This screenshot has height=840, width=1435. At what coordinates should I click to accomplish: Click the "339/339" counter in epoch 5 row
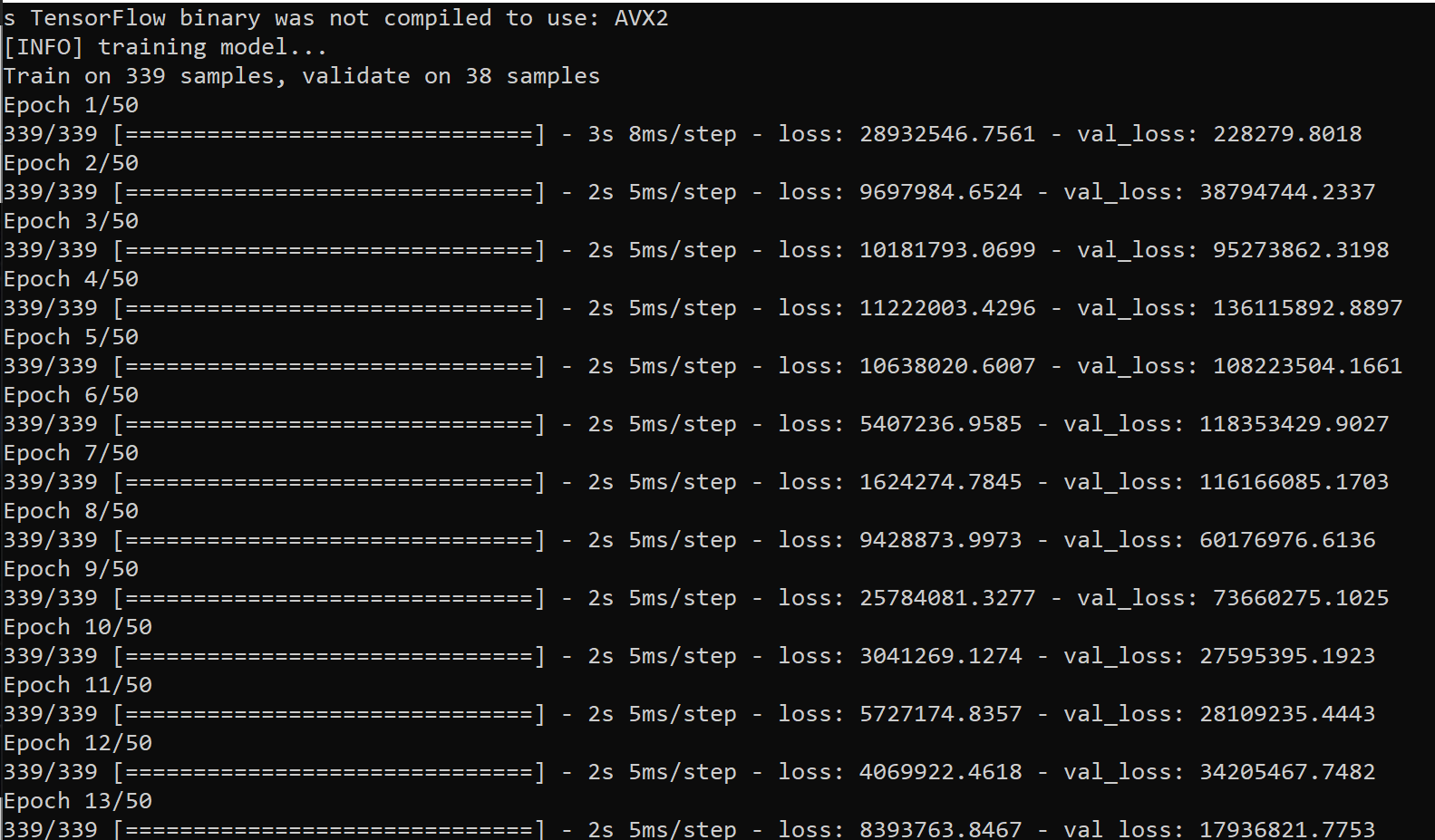click(x=51, y=366)
